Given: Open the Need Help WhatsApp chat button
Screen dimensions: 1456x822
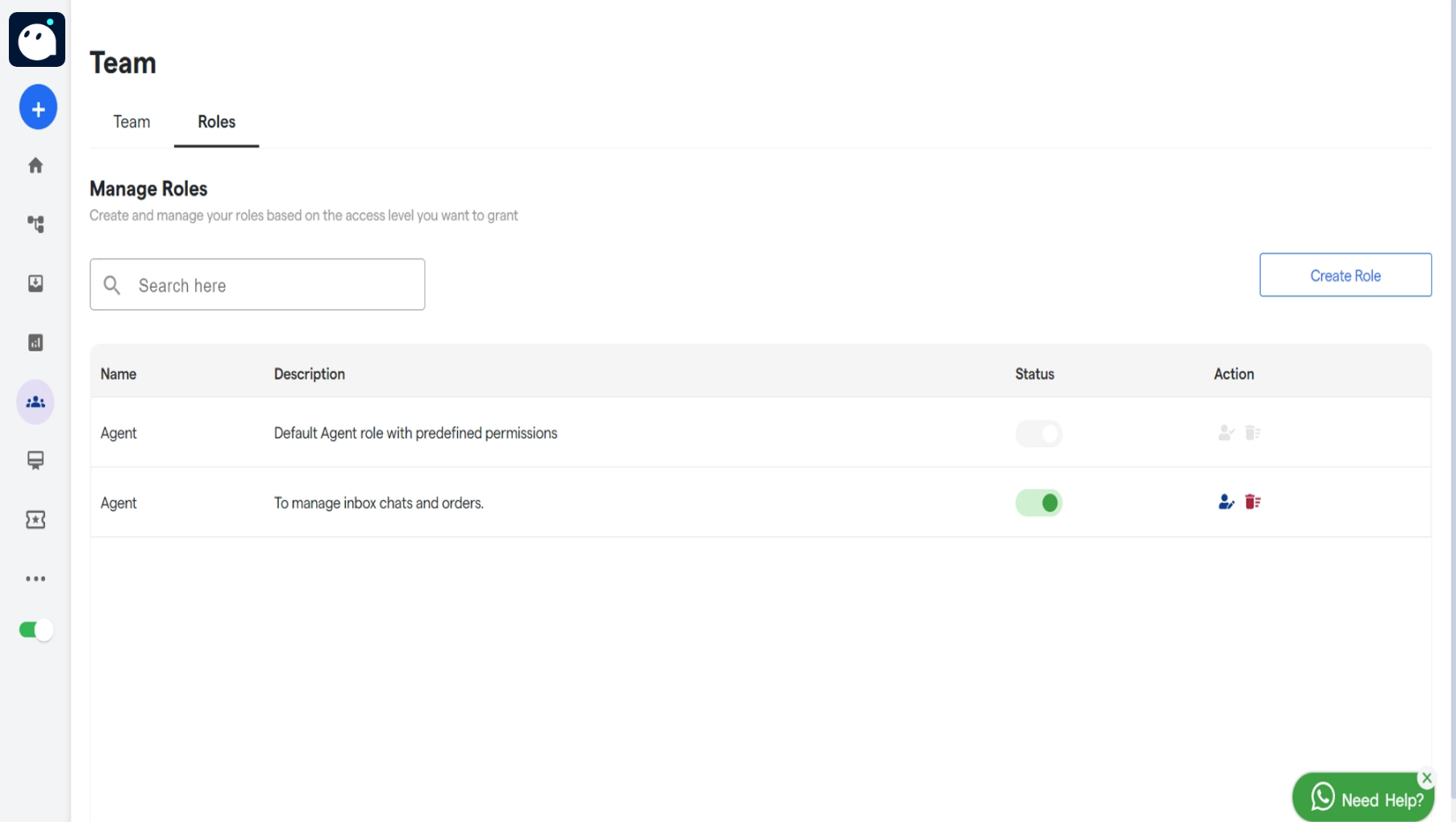Looking at the screenshot, I should (1364, 796).
